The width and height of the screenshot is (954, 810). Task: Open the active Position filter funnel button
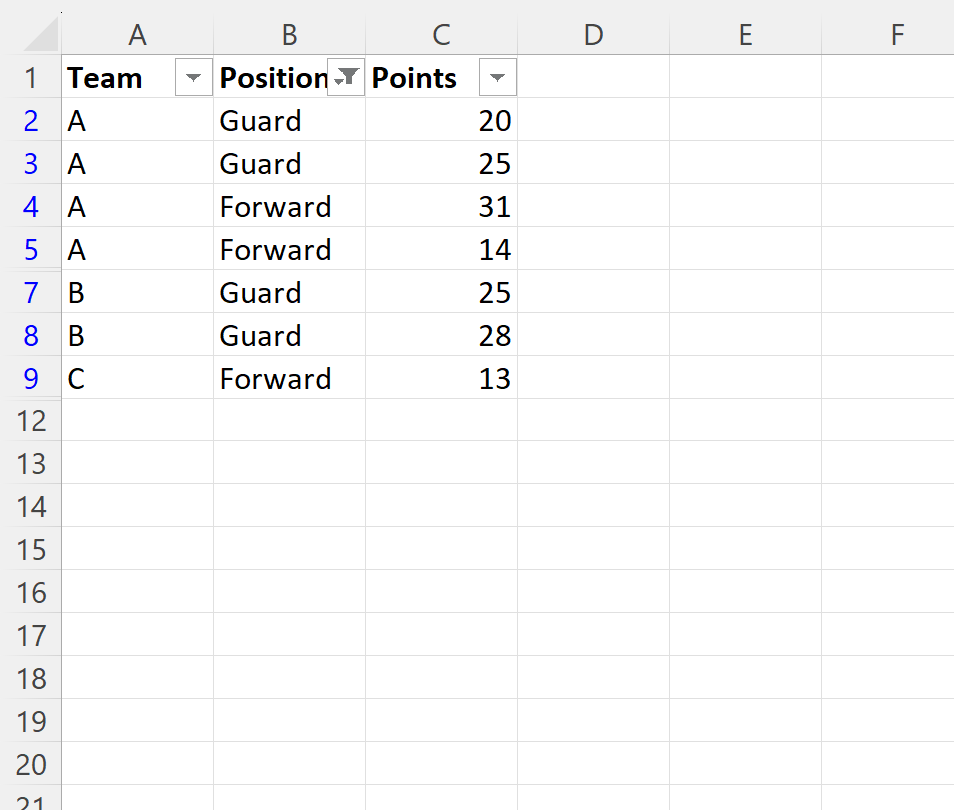(346, 77)
